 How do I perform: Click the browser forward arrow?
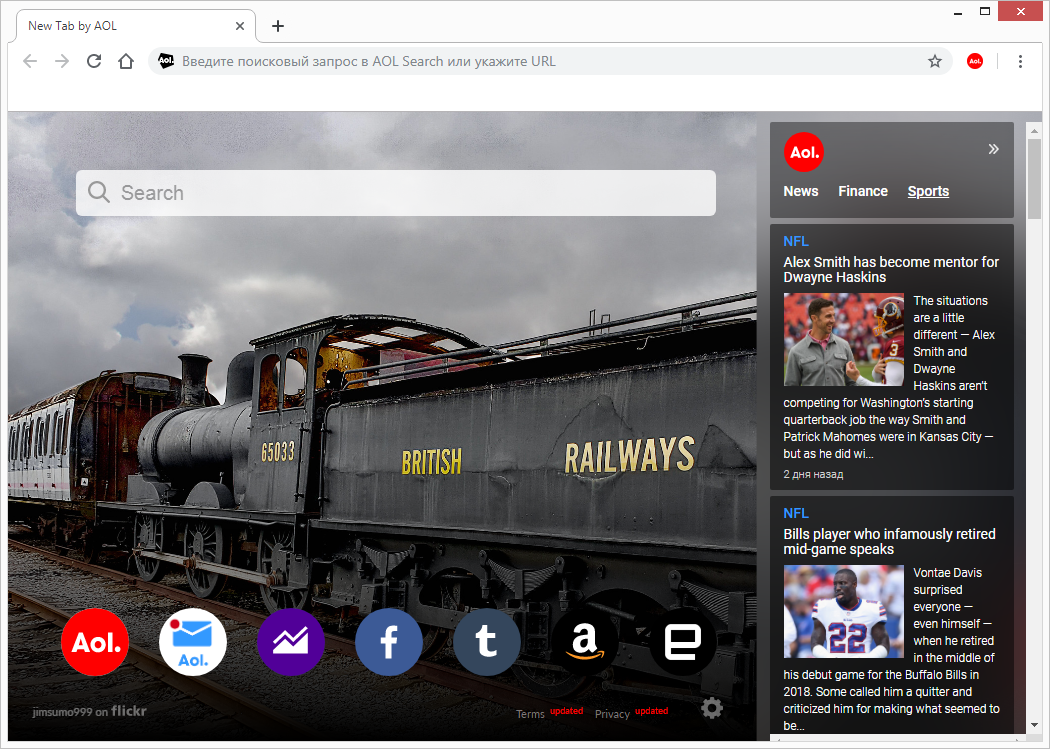coord(62,62)
